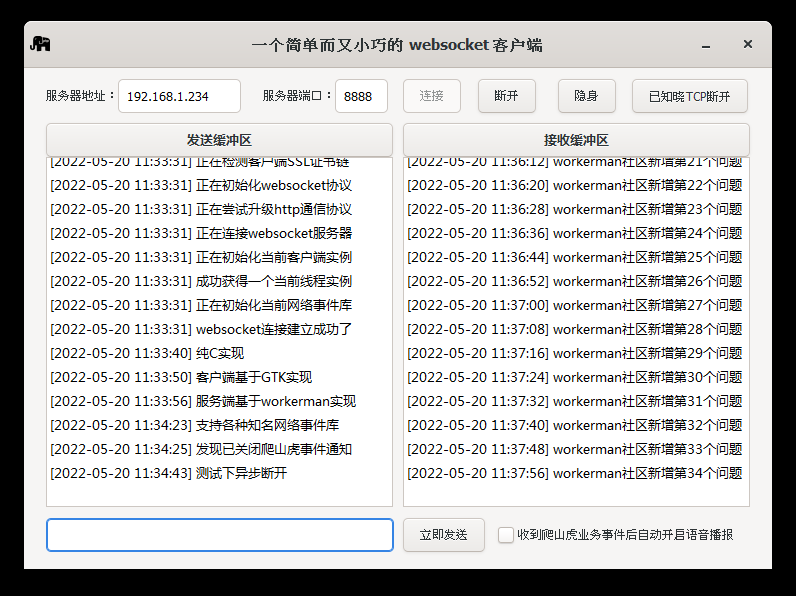
Task: Select received line 新增第25个问题
Action: pyautogui.click(x=575, y=257)
